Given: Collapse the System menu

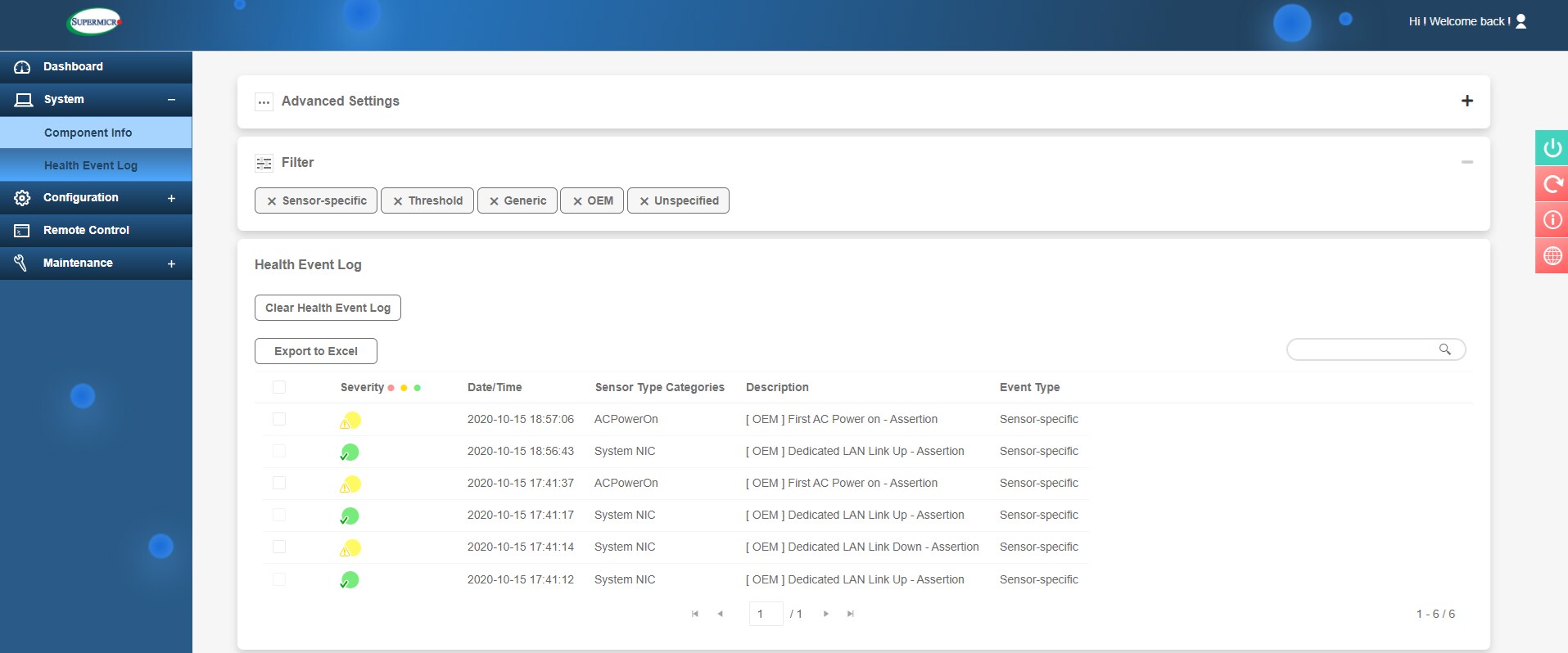Looking at the screenshot, I should 171,100.
